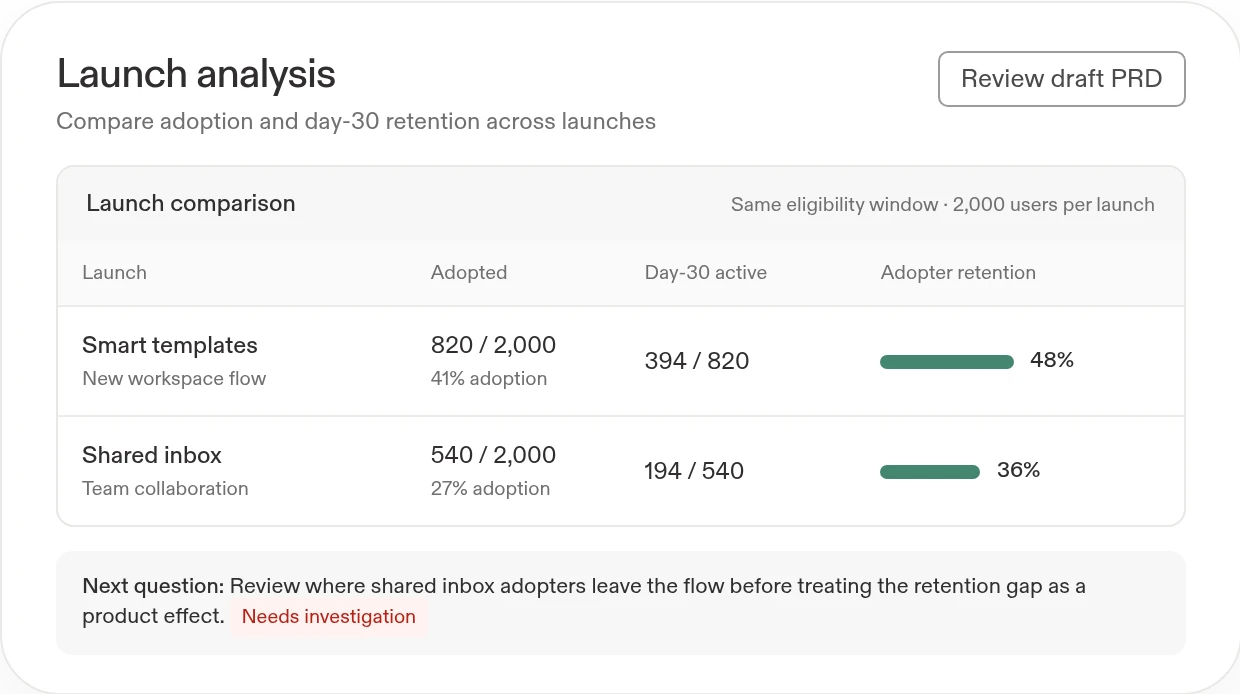Click the Adopted column header

point(469,273)
